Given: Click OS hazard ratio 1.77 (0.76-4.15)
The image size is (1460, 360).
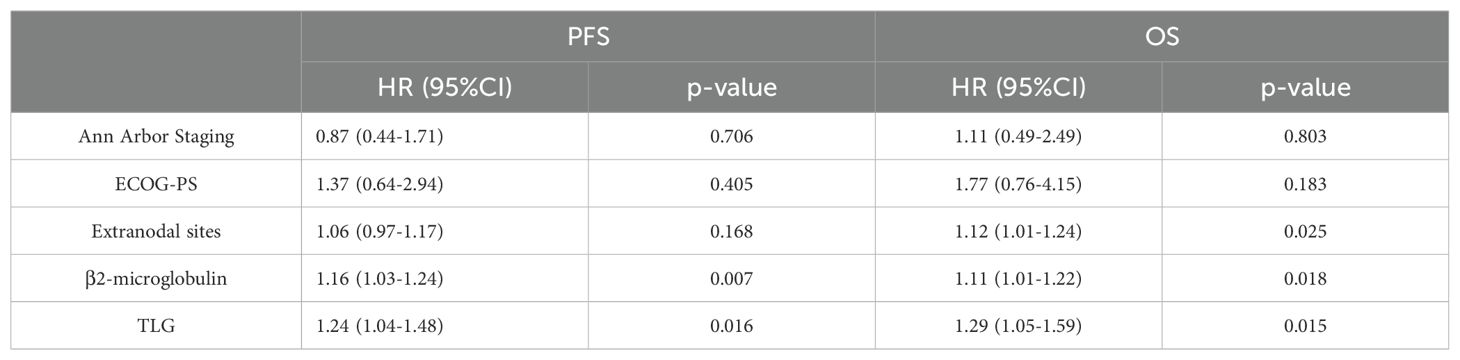Looking at the screenshot, I should (952, 184).
